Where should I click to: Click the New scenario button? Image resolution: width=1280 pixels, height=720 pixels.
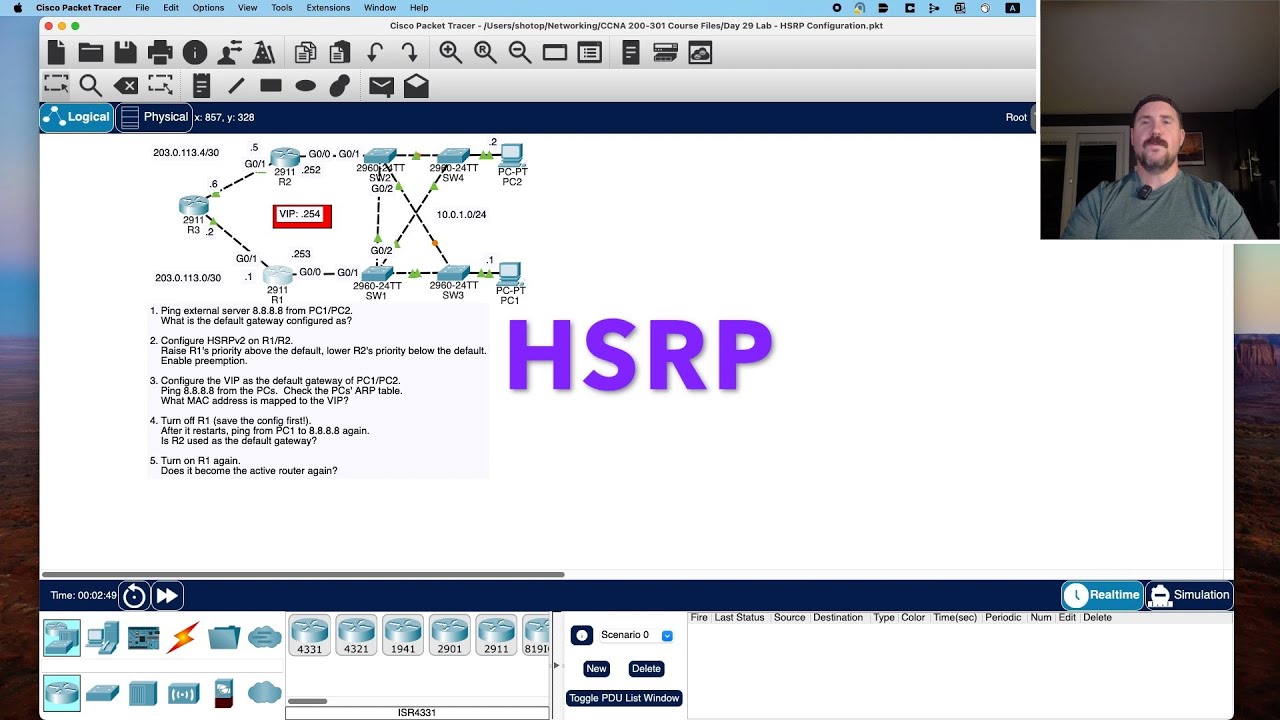click(596, 669)
